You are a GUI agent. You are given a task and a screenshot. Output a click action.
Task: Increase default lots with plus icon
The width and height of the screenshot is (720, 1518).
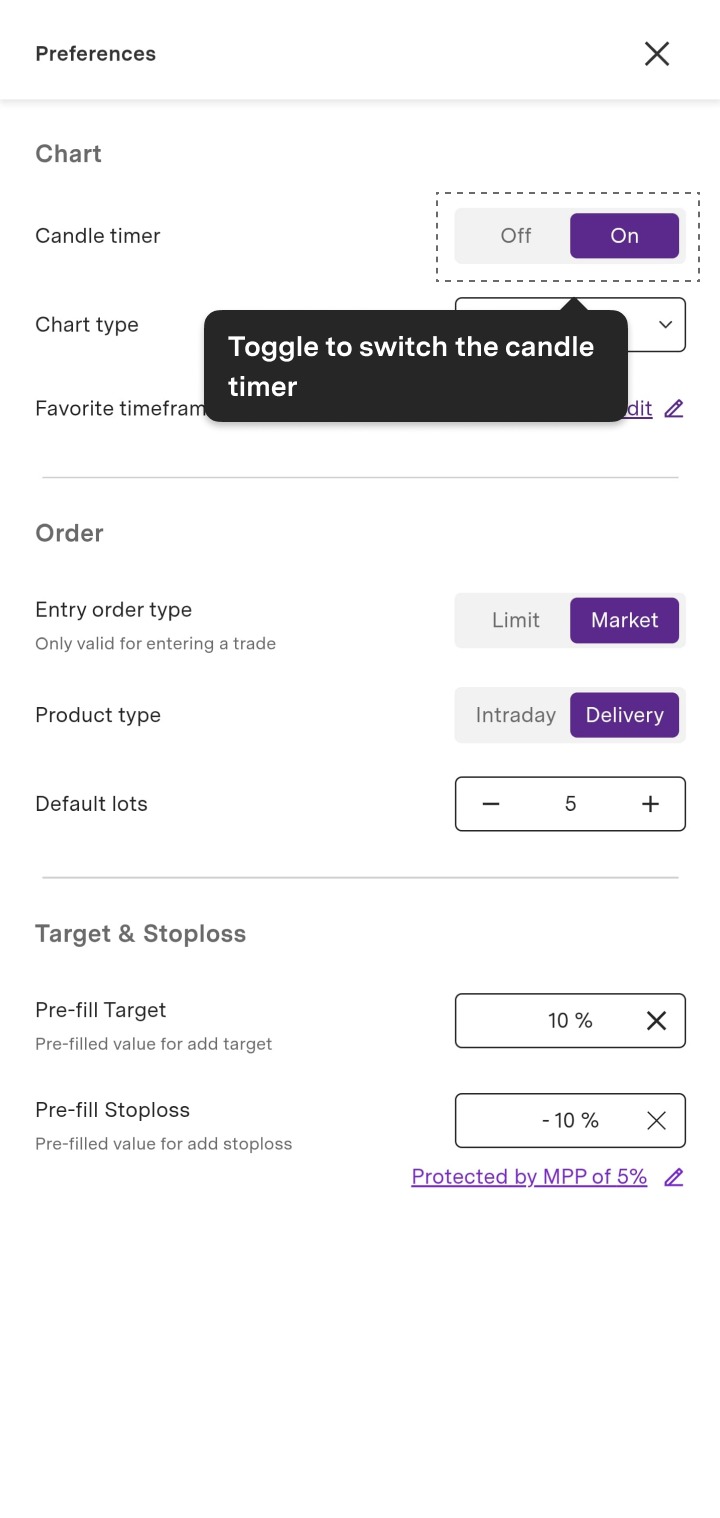tap(650, 804)
